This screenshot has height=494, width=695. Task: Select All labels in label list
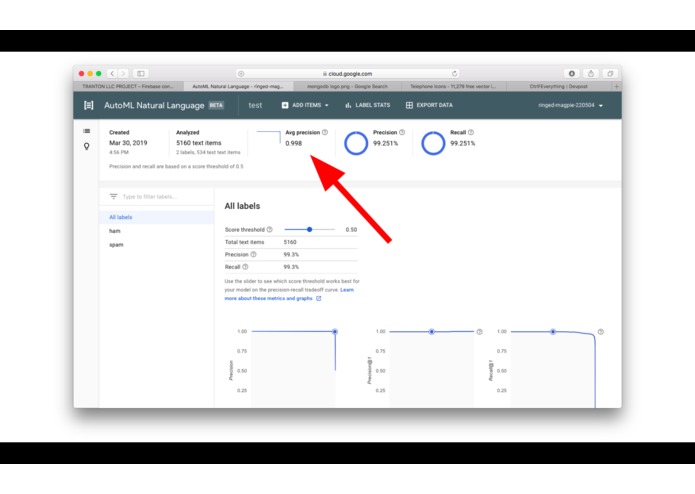[156, 217]
